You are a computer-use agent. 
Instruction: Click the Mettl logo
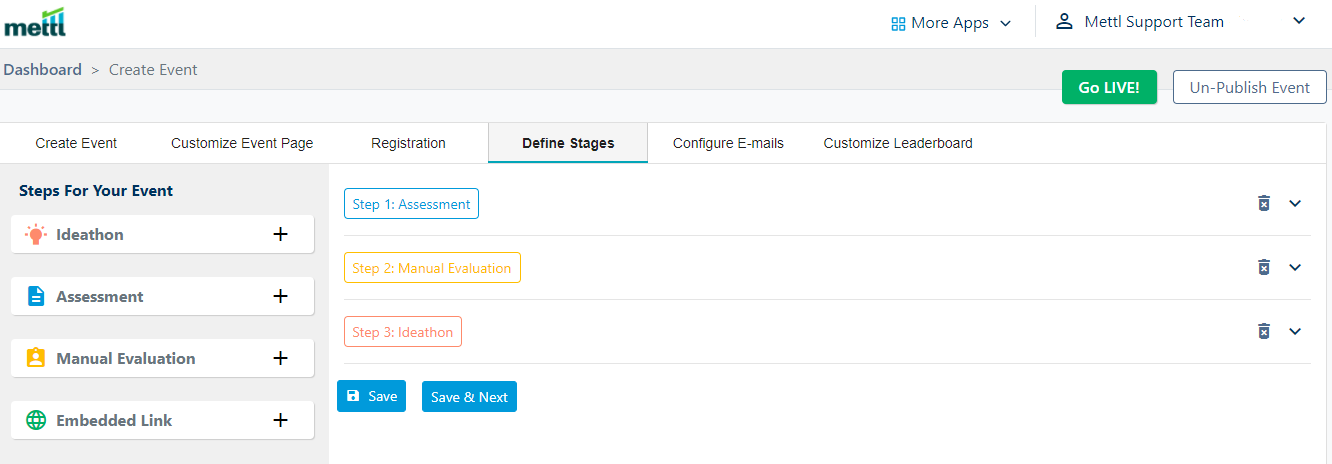click(35, 22)
